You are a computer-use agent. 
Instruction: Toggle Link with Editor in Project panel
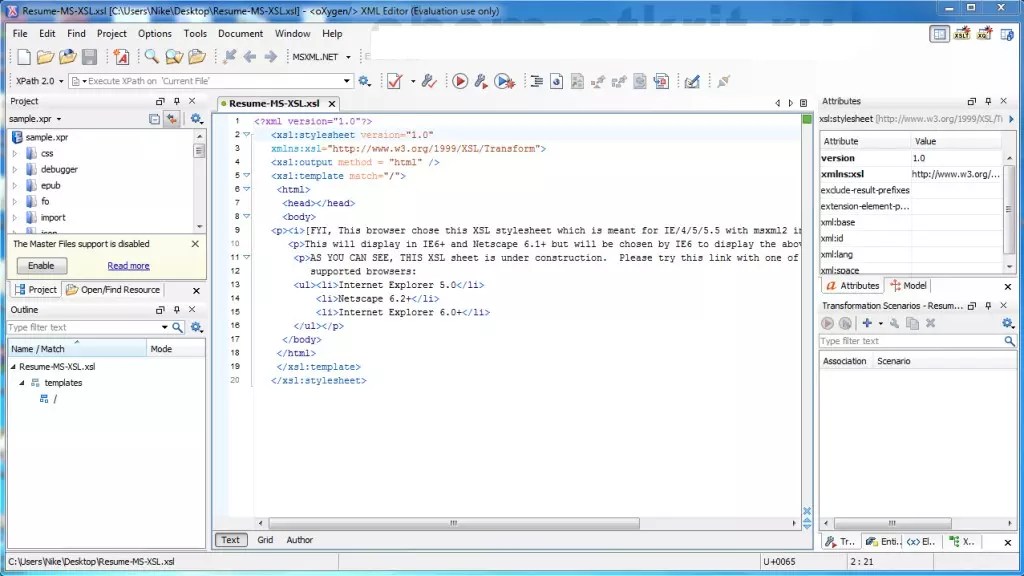172,119
